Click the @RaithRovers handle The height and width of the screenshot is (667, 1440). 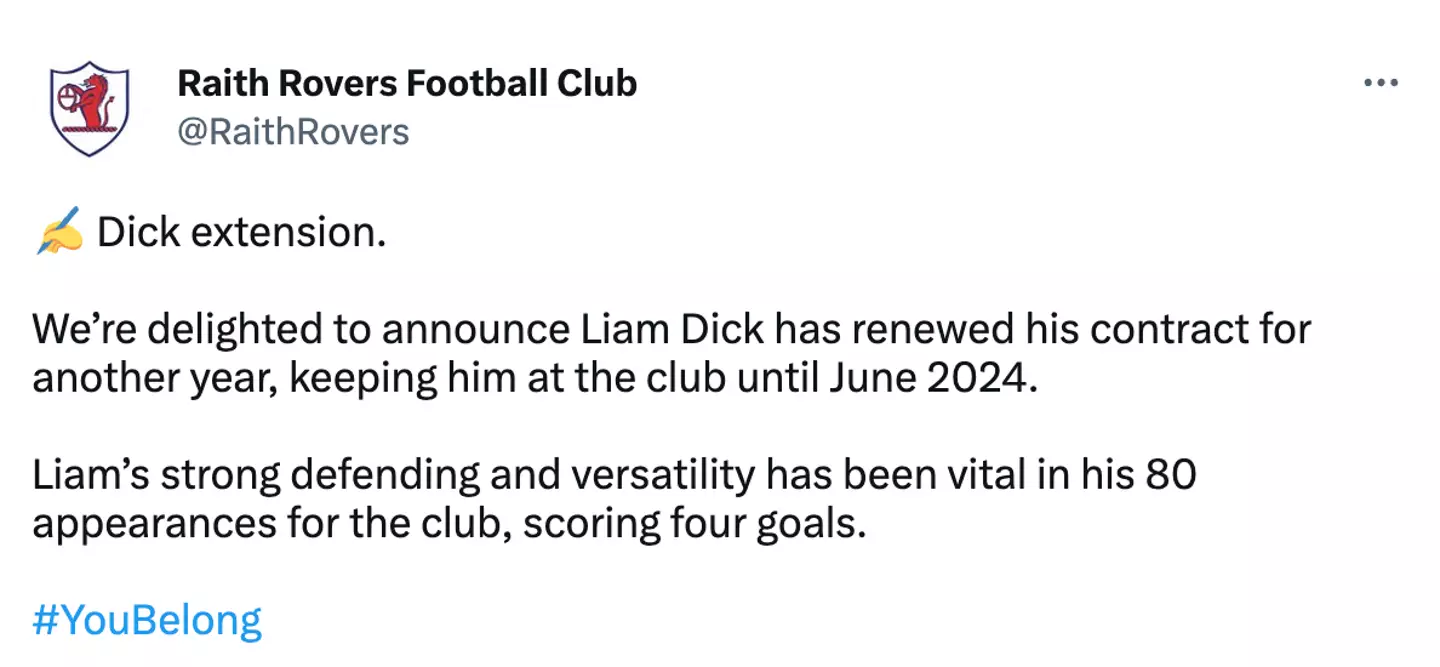[293, 132]
